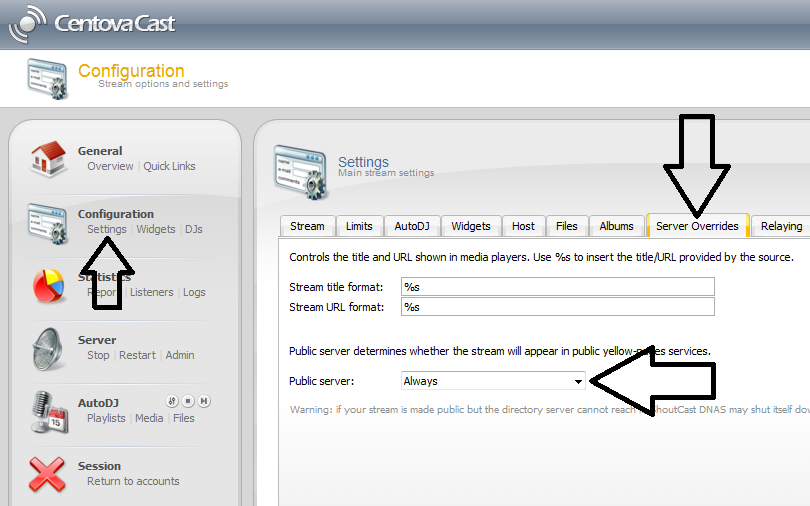Click the AutoDJ music-note control icon
The width and height of the screenshot is (810, 506).
pyautogui.click(x=172, y=401)
